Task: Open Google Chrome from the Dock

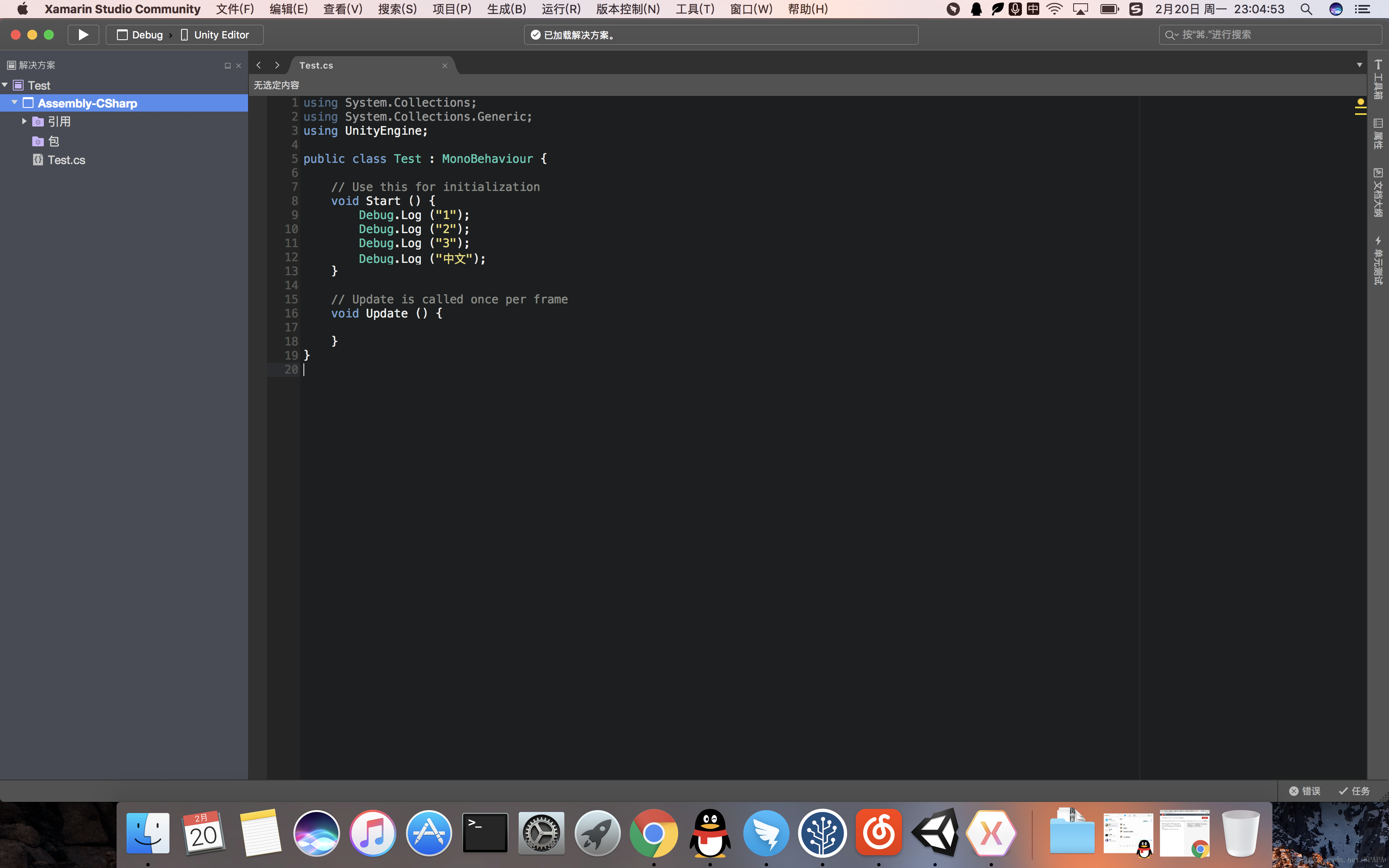Action: pyautogui.click(x=654, y=833)
